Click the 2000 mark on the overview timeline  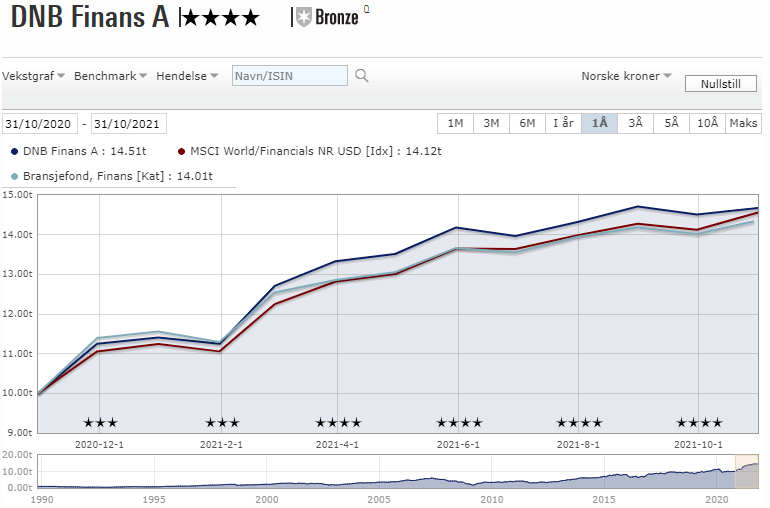pyautogui.click(x=267, y=499)
